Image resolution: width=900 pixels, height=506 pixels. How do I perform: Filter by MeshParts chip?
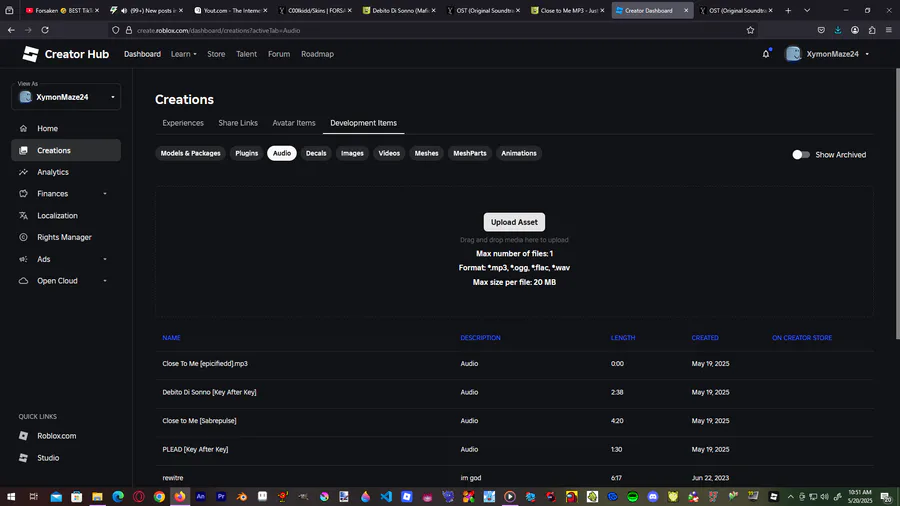coord(470,153)
